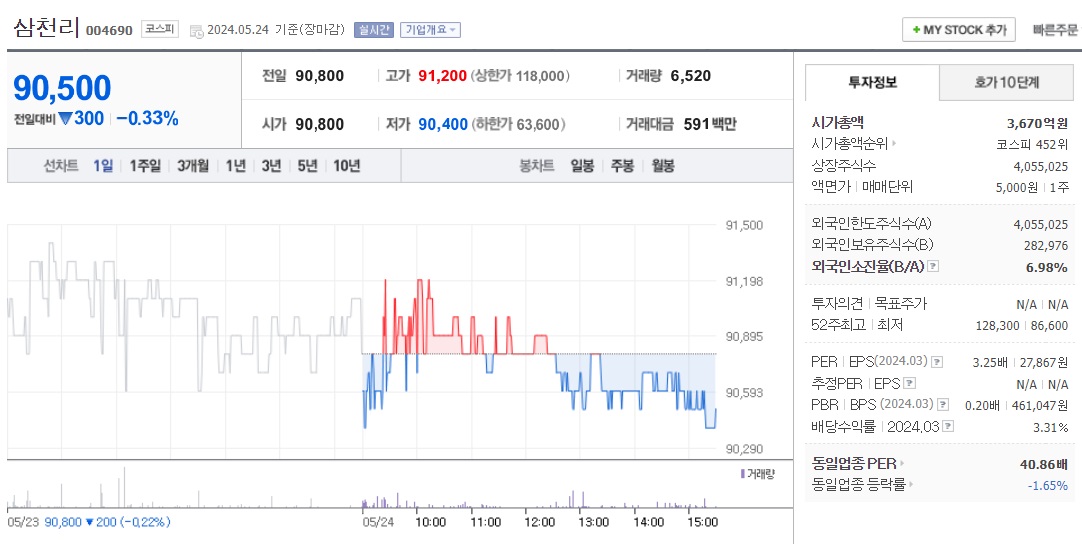
Task: Click the 동일업종 PER value 40.86배
Action: click(1044, 464)
